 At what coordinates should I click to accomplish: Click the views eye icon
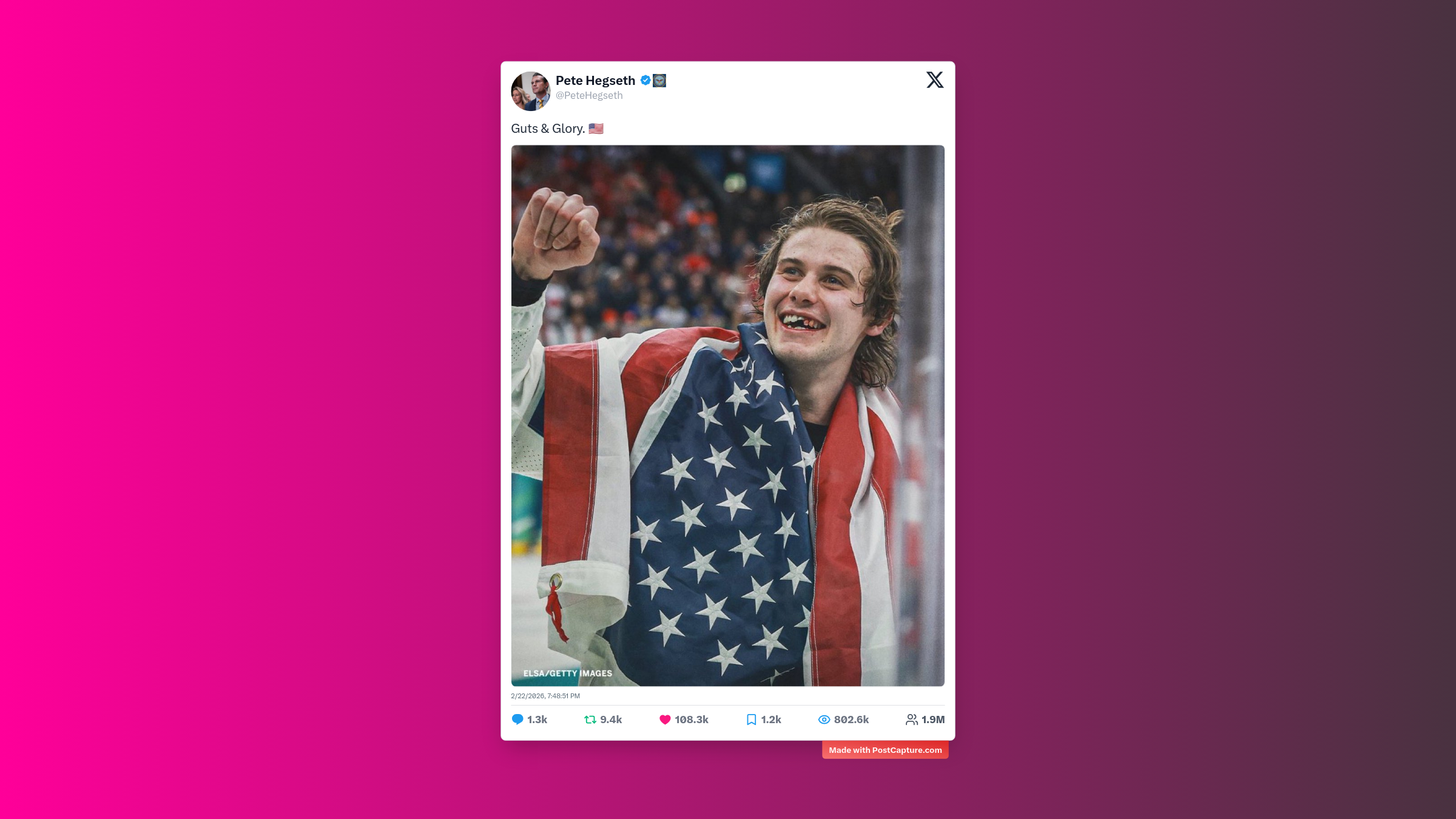pyautogui.click(x=824, y=720)
